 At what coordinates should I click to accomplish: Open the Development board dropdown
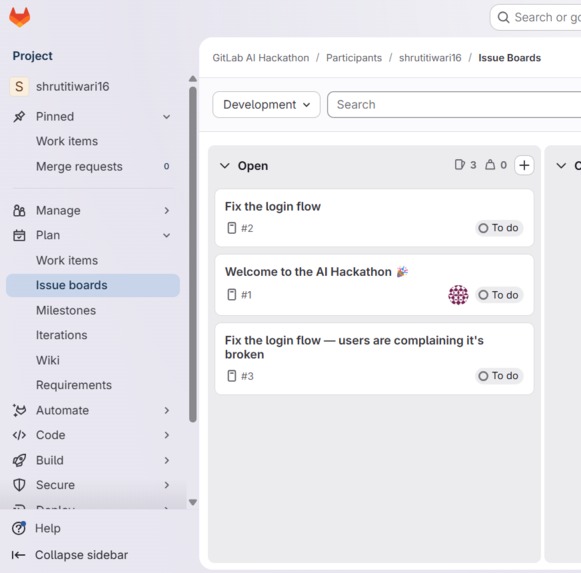[x=266, y=105]
